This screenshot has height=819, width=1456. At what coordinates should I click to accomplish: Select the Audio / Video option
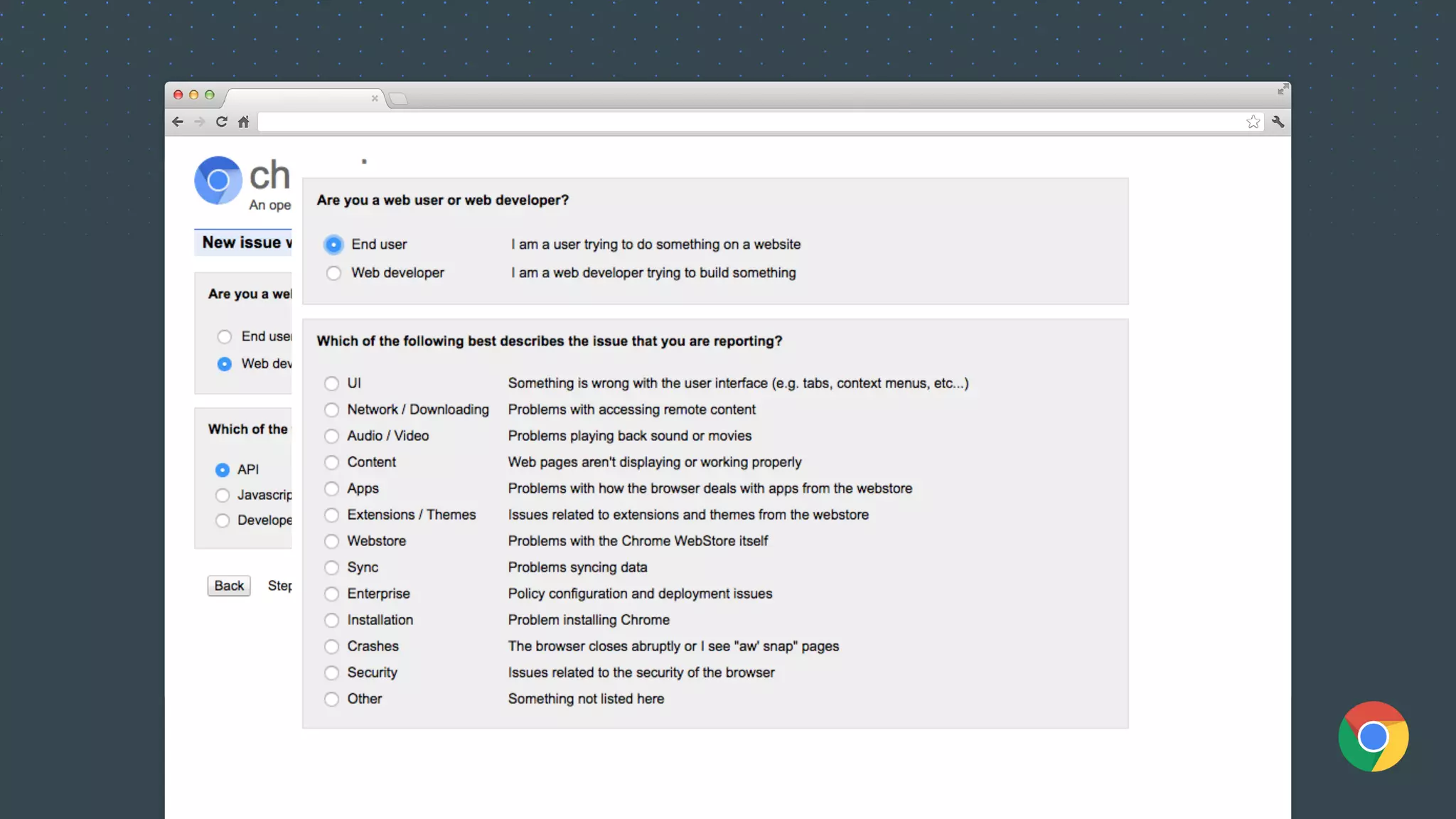331,437
